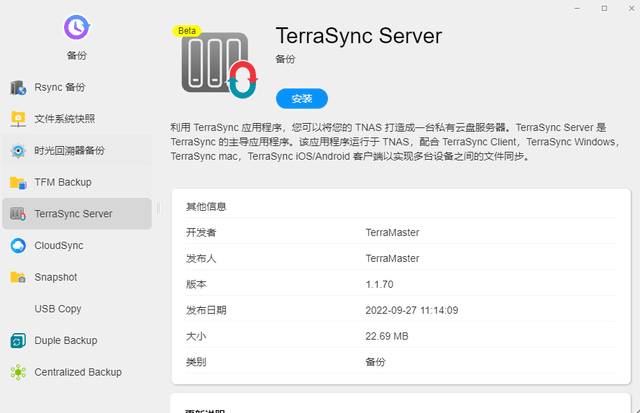Click publisher value TerraMaster in 发布人 row
The height and width of the screenshot is (413, 640).
tap(392, 258)
